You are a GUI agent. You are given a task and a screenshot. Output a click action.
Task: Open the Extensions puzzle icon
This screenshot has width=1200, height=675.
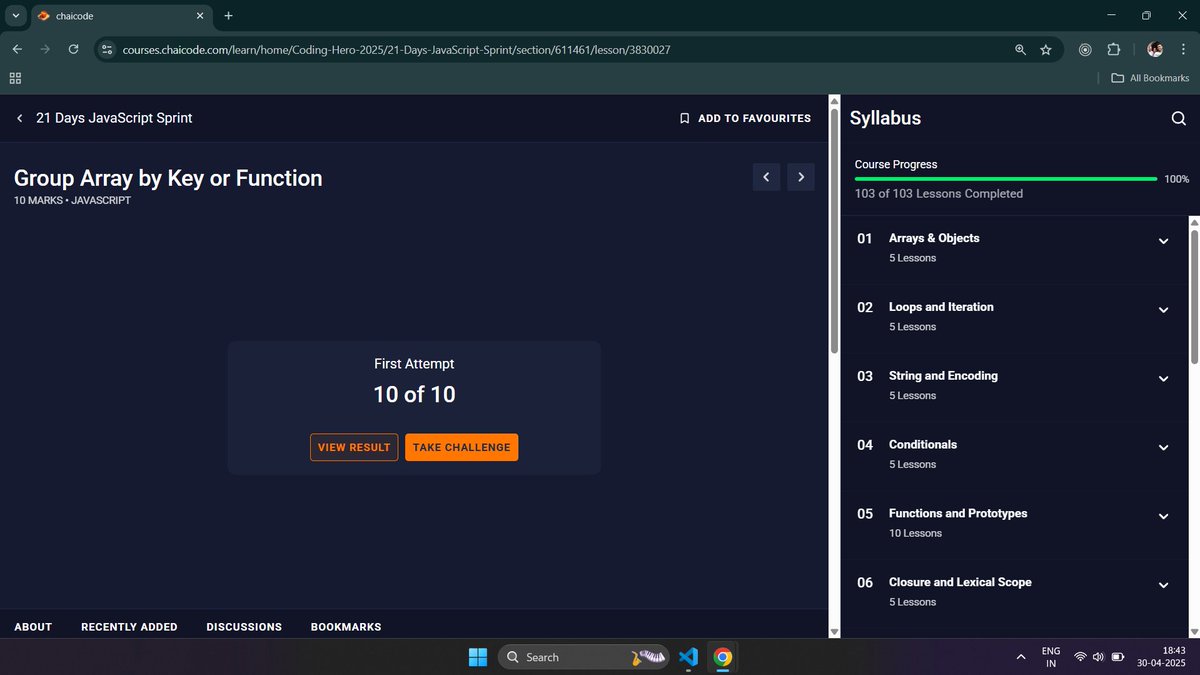[x=1113, y=49]
